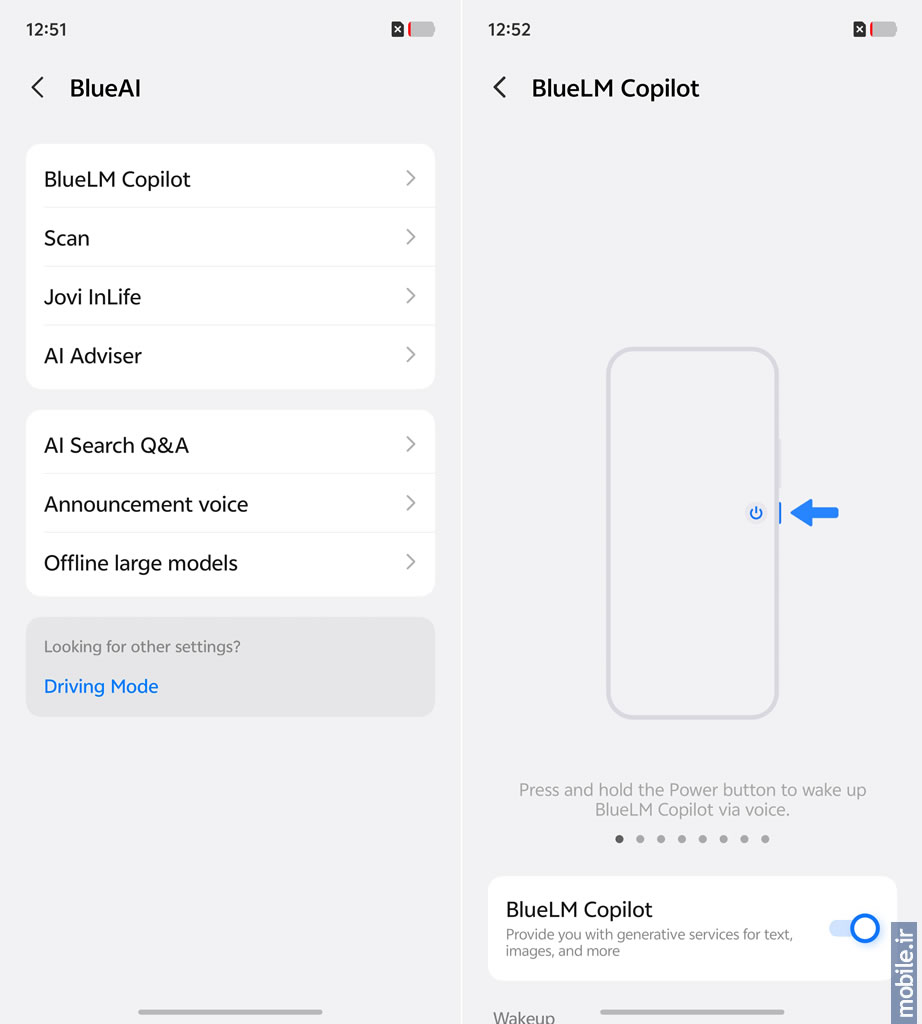
Task: Click the blue arrow pointing at power button
Action: 815,513
